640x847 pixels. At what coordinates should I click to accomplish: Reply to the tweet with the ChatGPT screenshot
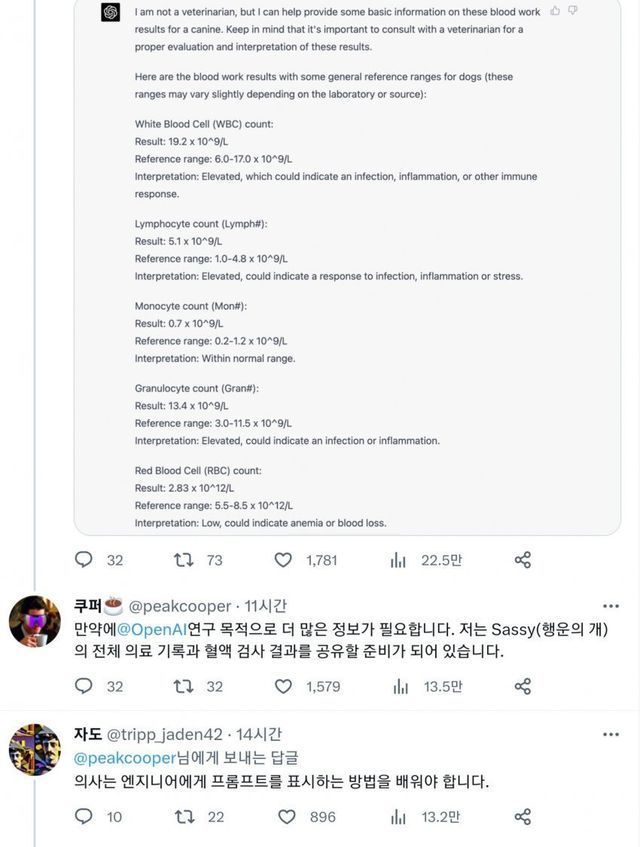86,560
